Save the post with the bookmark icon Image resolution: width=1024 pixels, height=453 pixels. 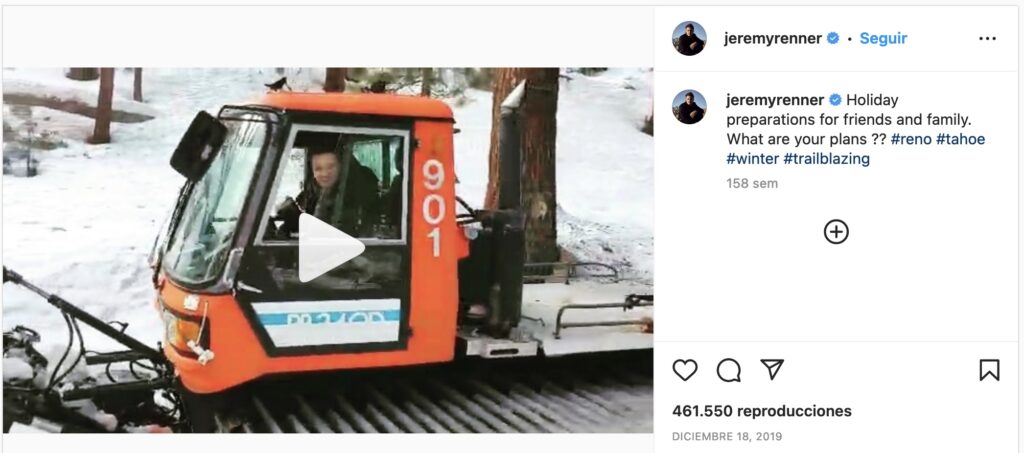coord(989,370)
